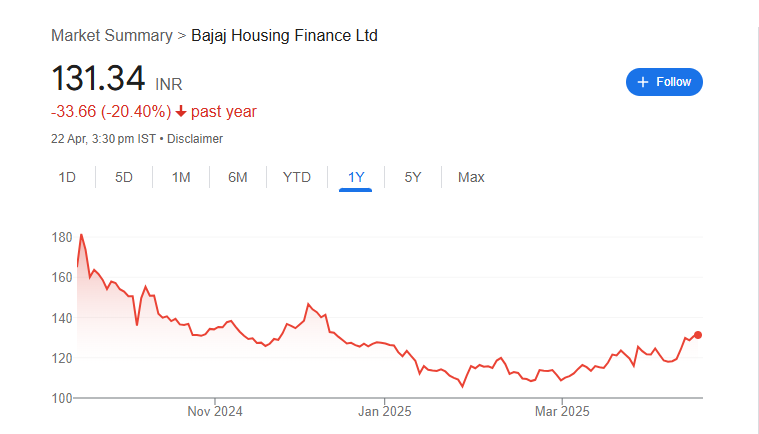This screenshot has width=759, height=434.
Task: Switch to the 1D time range
Action: 67,177
